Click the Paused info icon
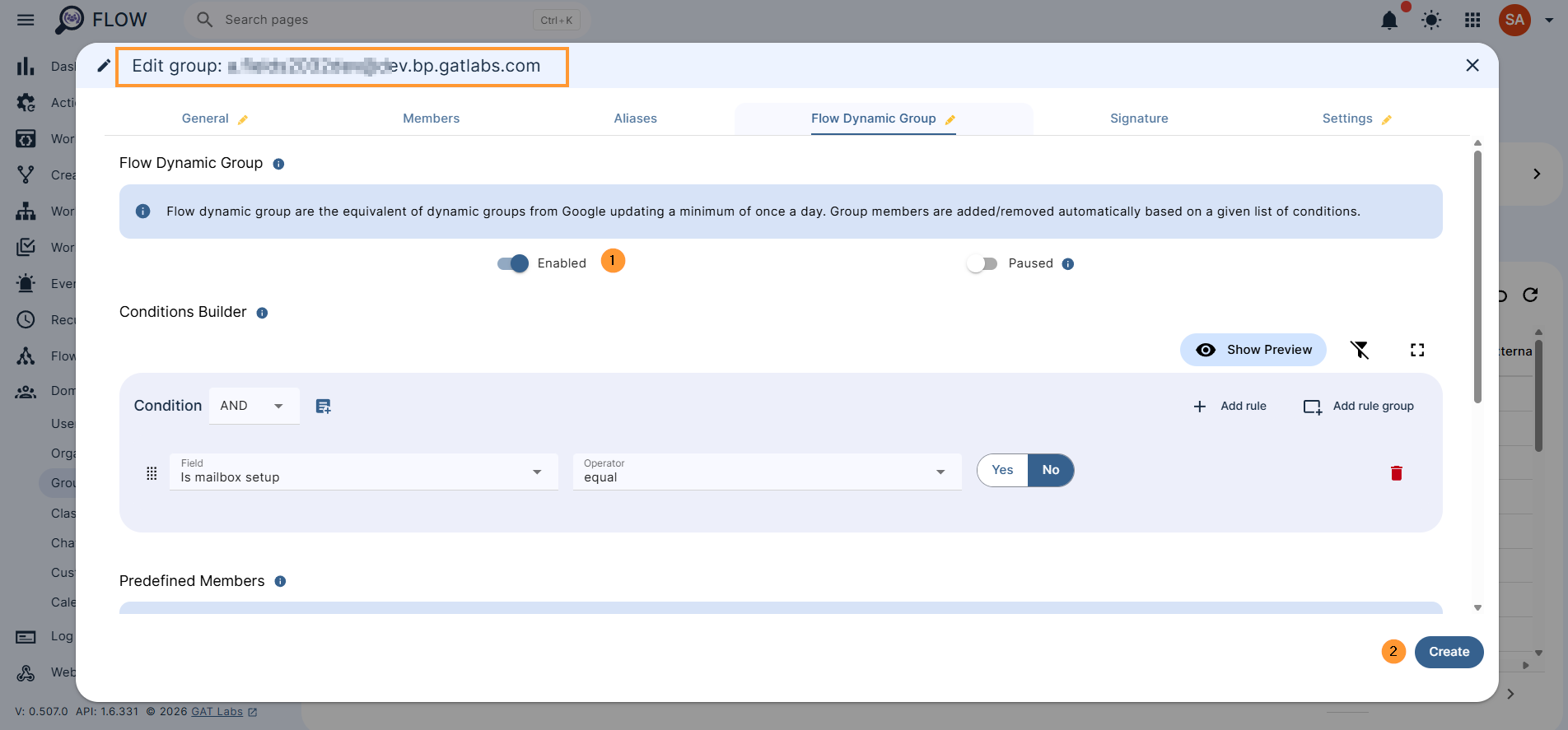1568x730 pixels. click(x=1068, y=264)
